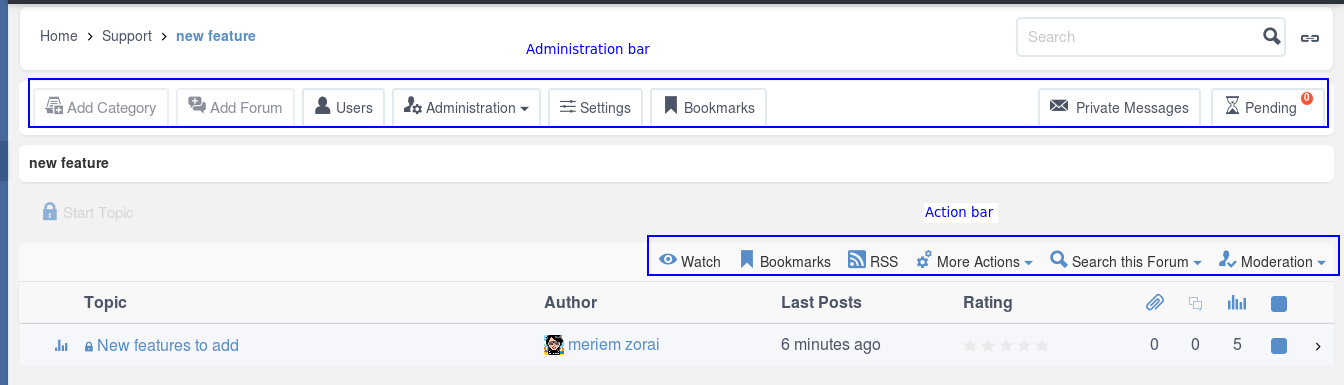Click the replies column header icon
The width and height of the screenshot is (1344, 385).
click(1195, 303)
